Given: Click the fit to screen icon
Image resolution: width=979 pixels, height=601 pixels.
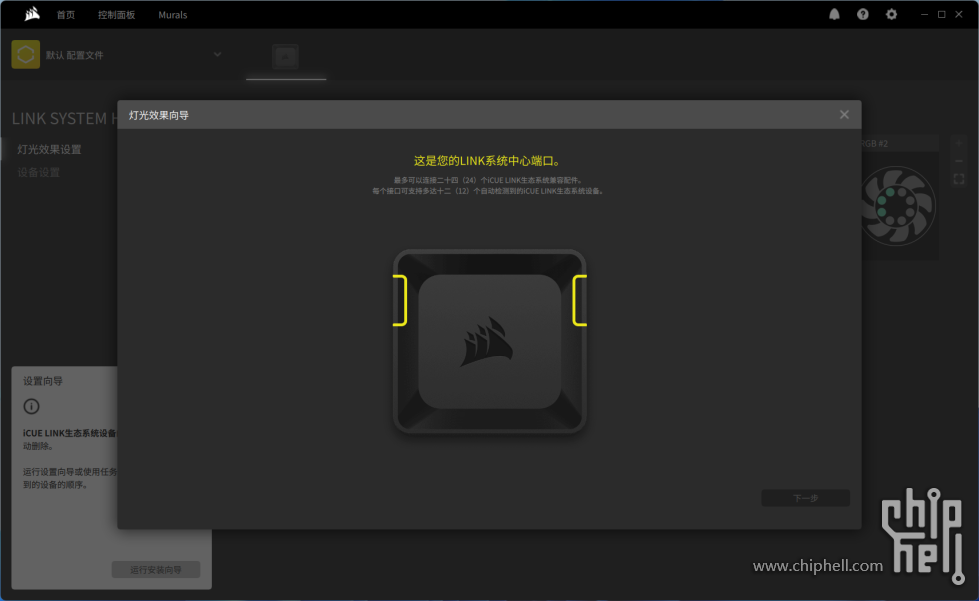Looking at the screenshot, I should coord(959,179).
